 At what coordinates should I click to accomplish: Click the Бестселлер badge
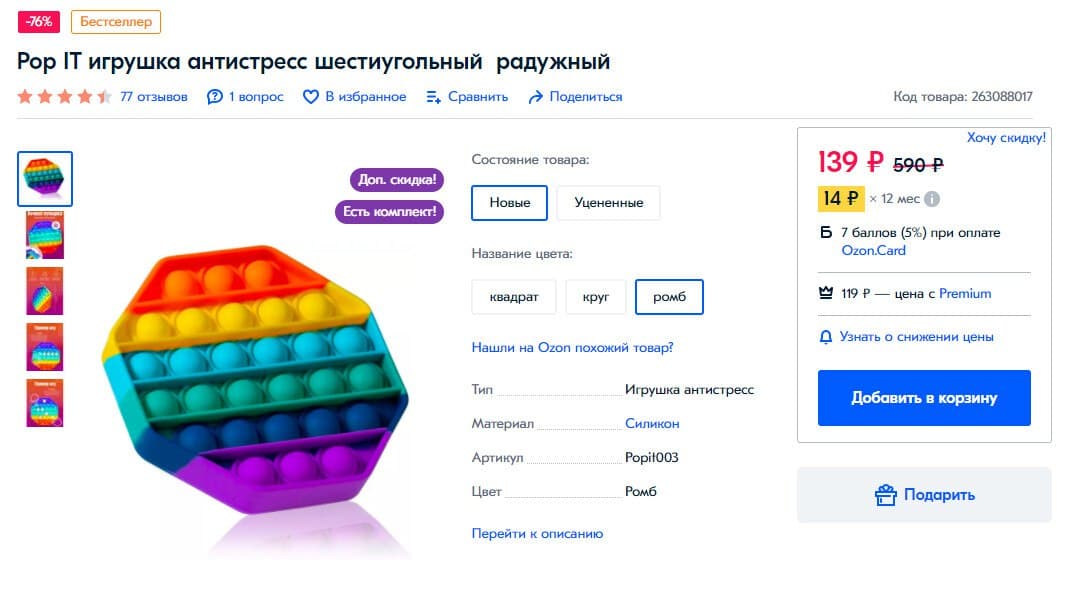coord(116,21)
